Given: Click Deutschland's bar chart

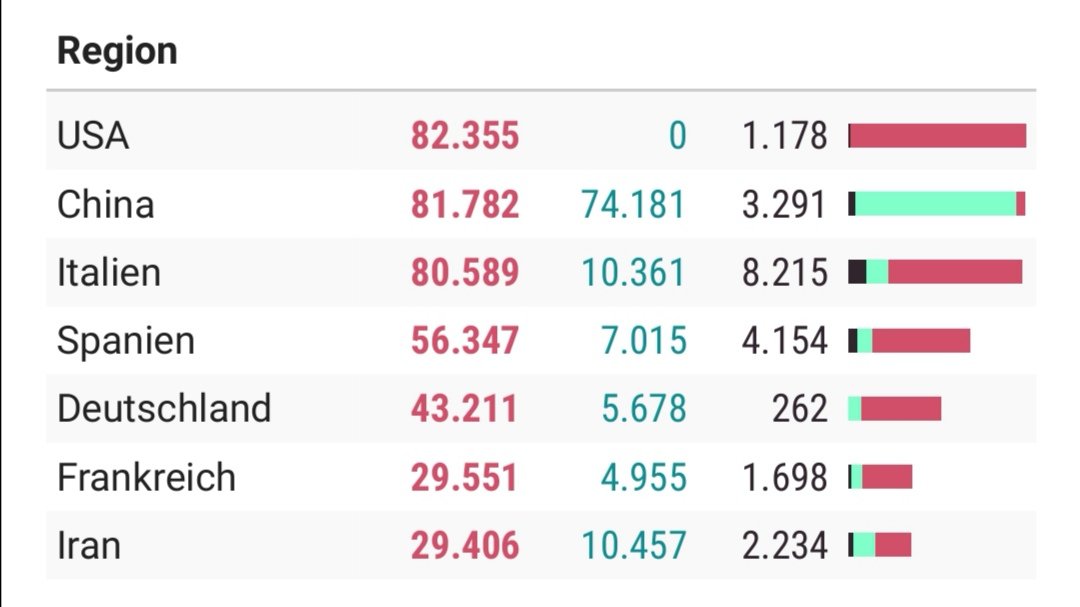Looking at the screenshot, I should coord(895,409).
